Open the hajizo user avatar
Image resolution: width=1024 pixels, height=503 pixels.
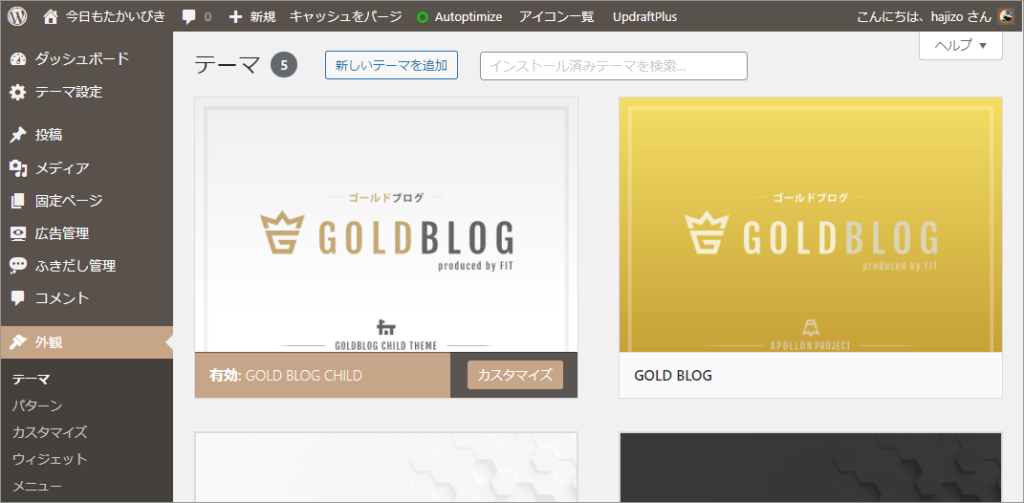tap(1006, 17)
